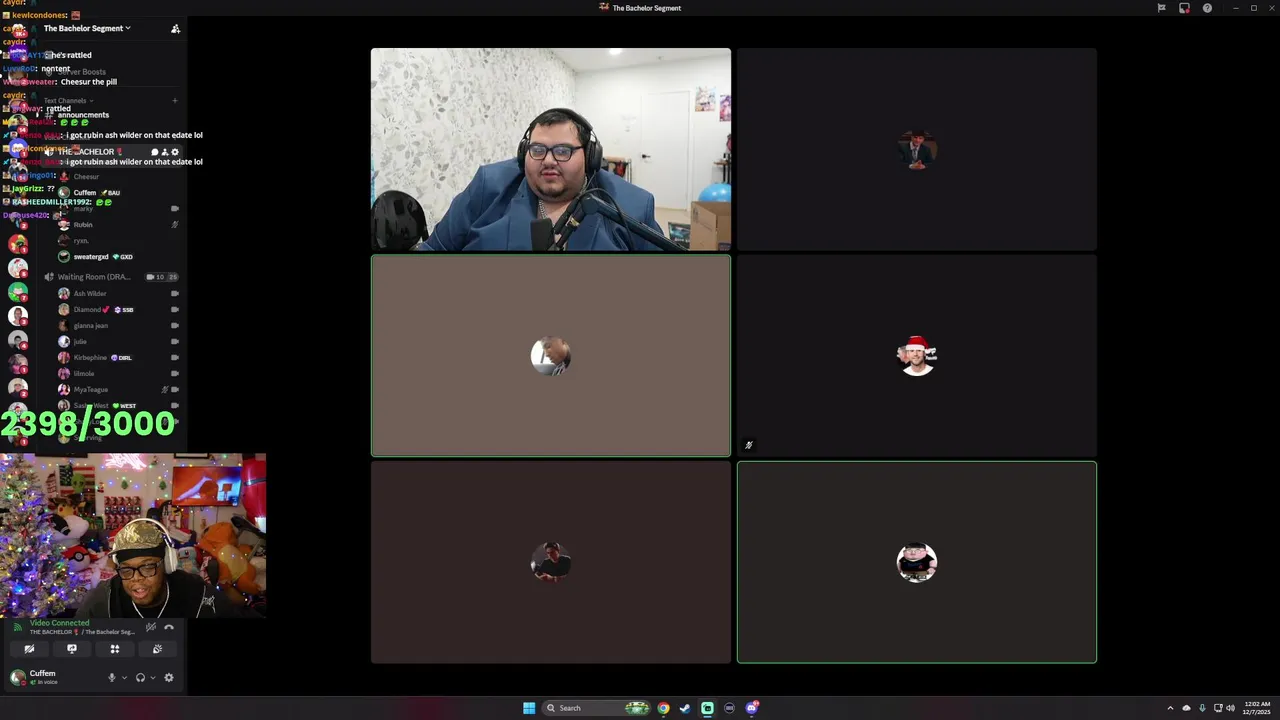Open Google Chrome from taskbar
Image resolution: width=1280 pixels, height=720 pixels.
(663, 708)
